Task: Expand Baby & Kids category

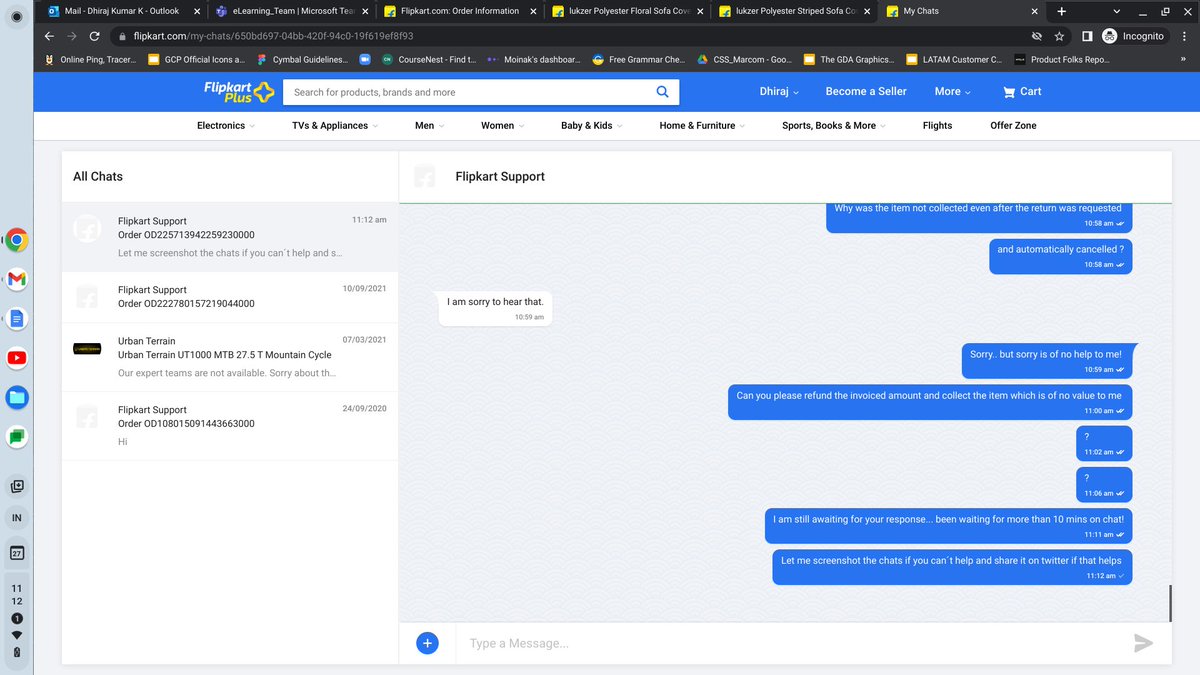Action: click(591, 126)
